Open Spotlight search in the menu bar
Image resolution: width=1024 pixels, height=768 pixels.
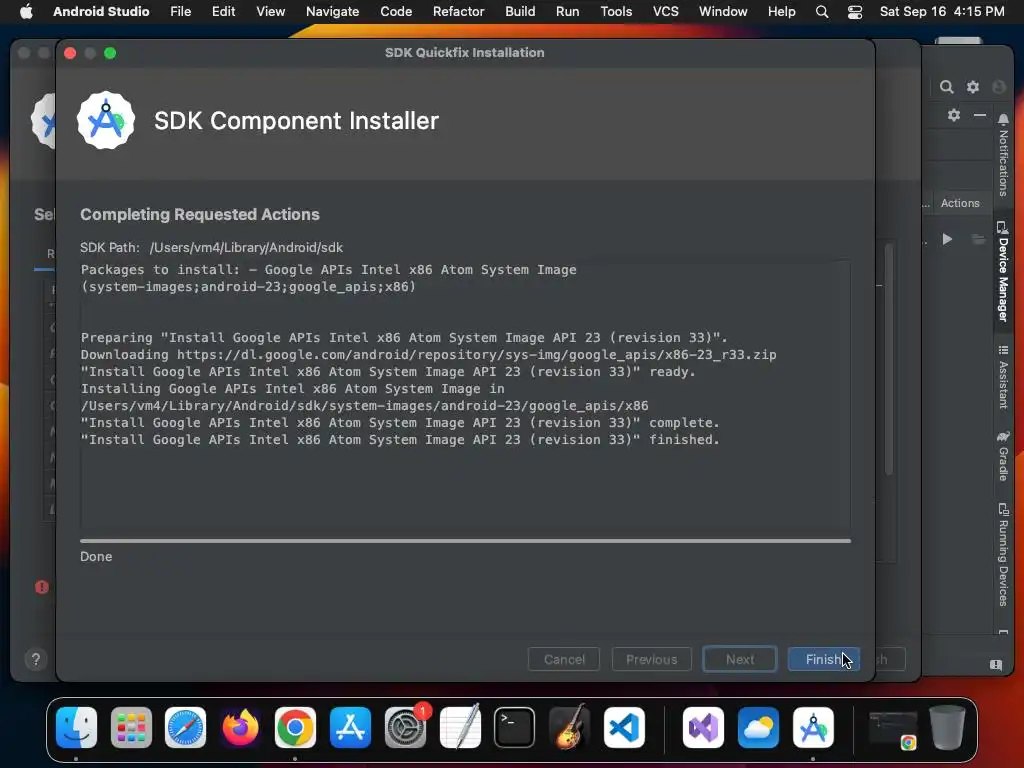click(822, 12)
